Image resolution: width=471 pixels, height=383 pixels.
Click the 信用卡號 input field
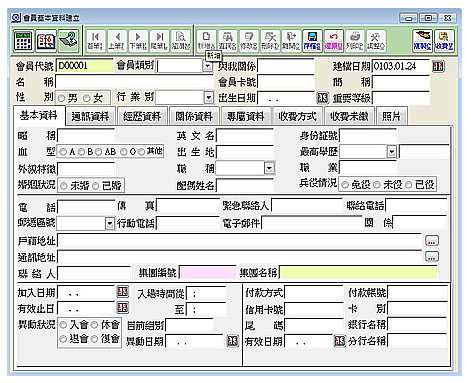click(x=314, y=309)
